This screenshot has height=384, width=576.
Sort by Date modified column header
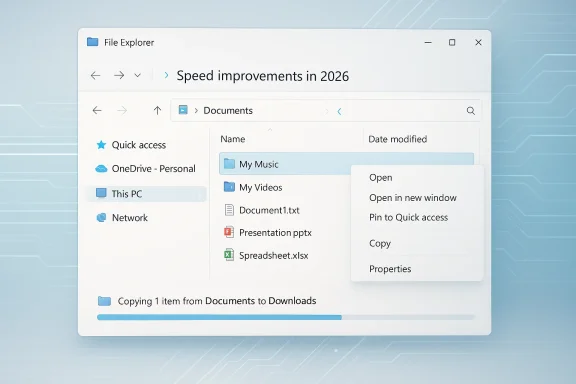[397, 139]
